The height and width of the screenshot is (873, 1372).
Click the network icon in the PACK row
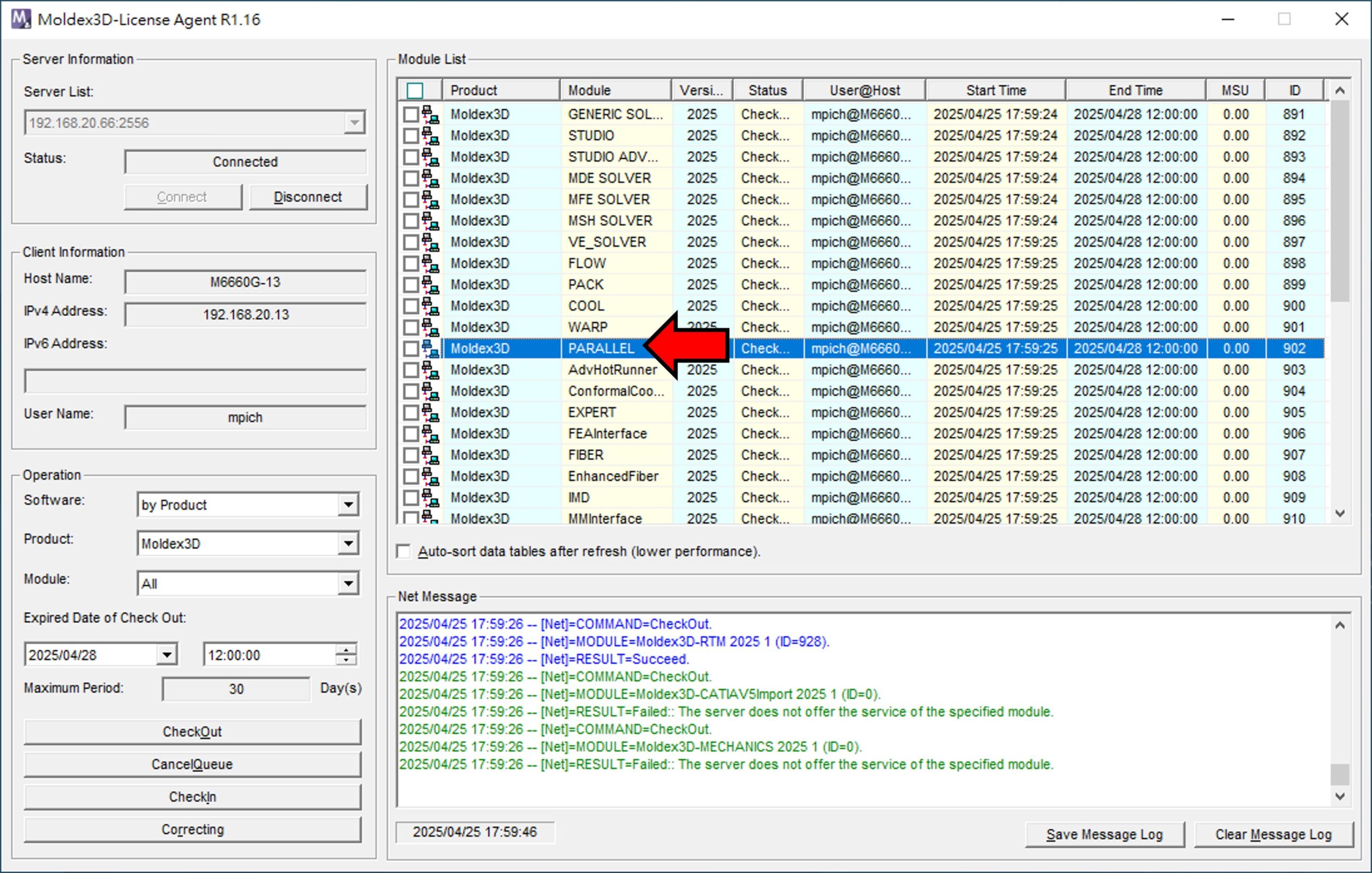coord(430,285)
